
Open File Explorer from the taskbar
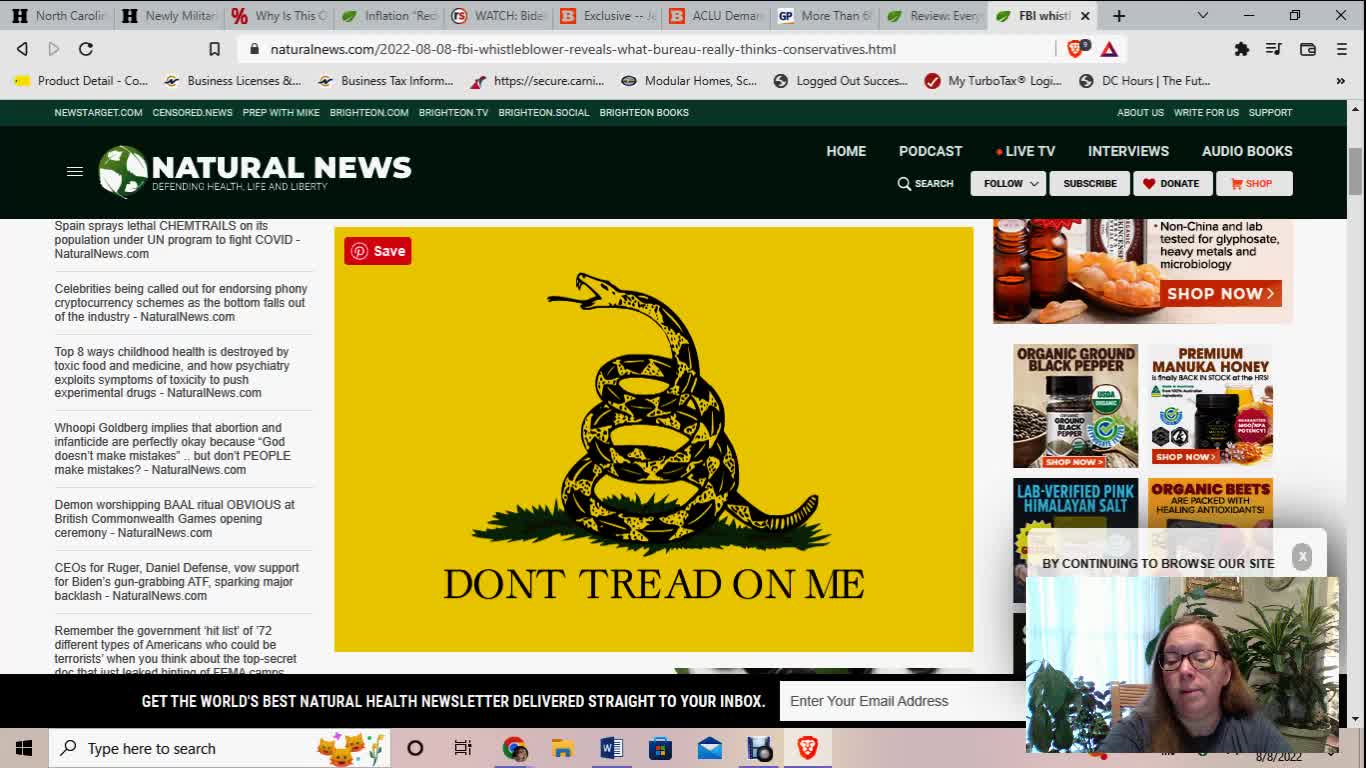(x=562, y=748)
